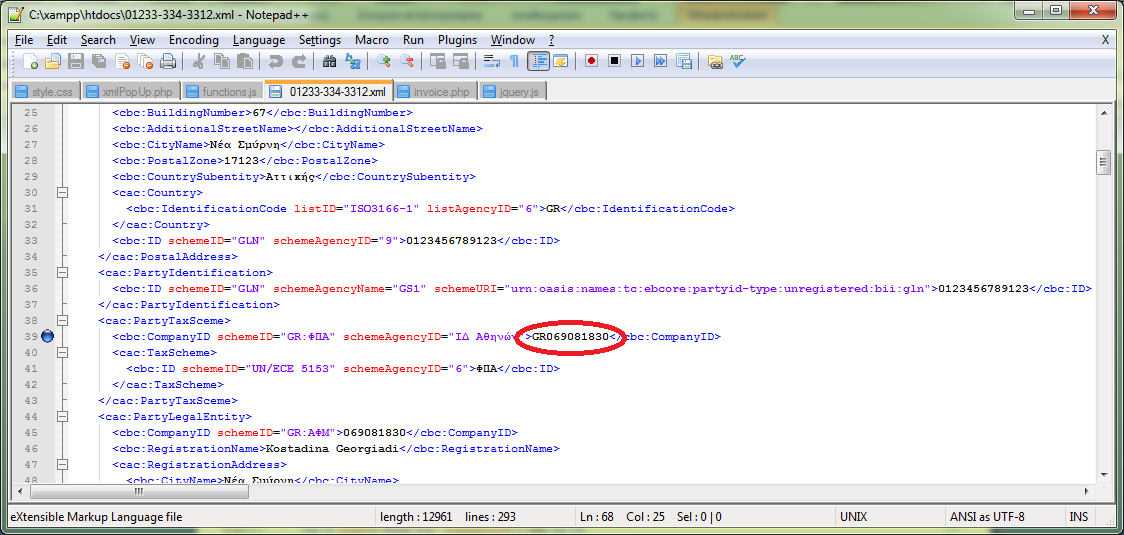Screen dimensions: 1124x535
Task: Click the vertical scrollbar up arrow
Action: click(x=1104, y=112)
